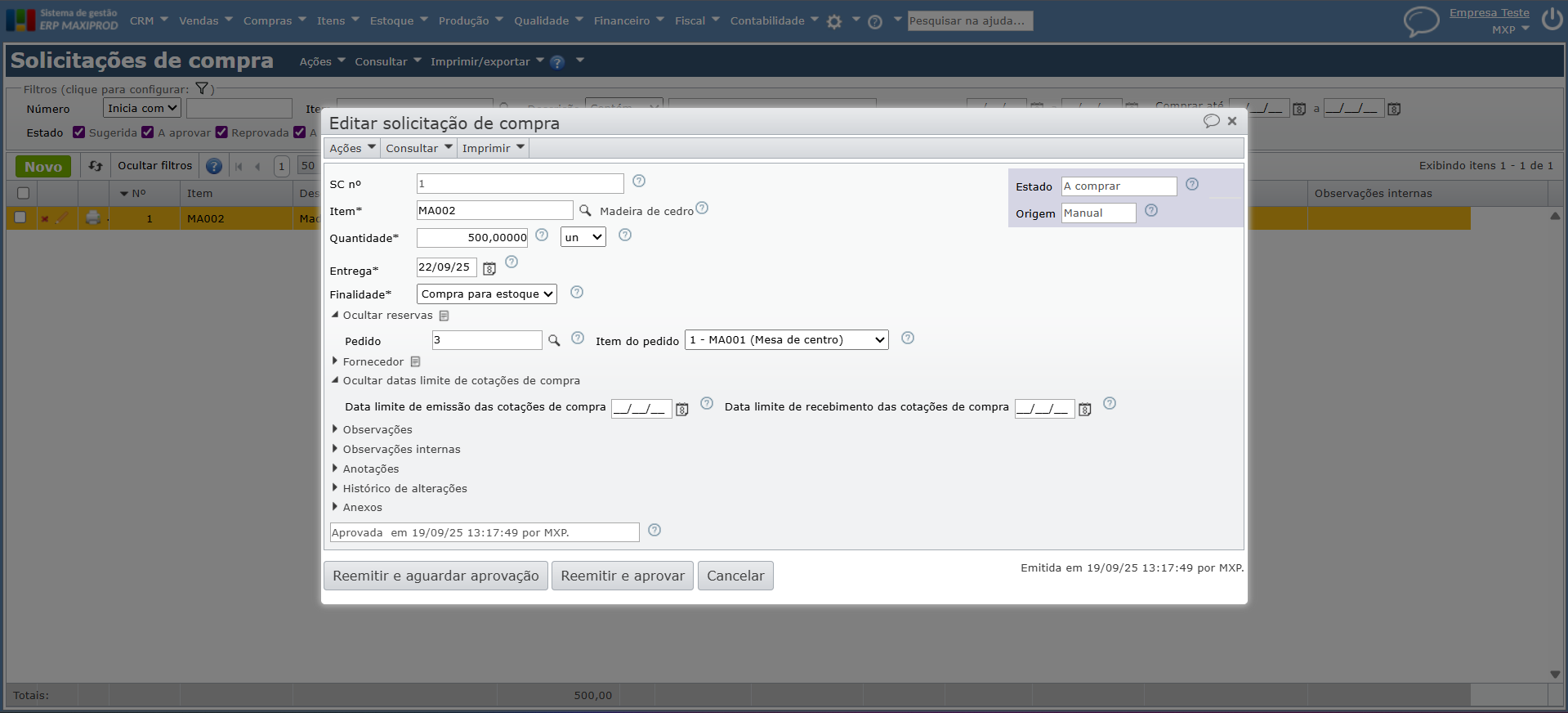The width and height of the screenshot is (1568, 713).
Task: Open the settings gear in the top menu
Action: pyautogui.click(x=834, y=22)
